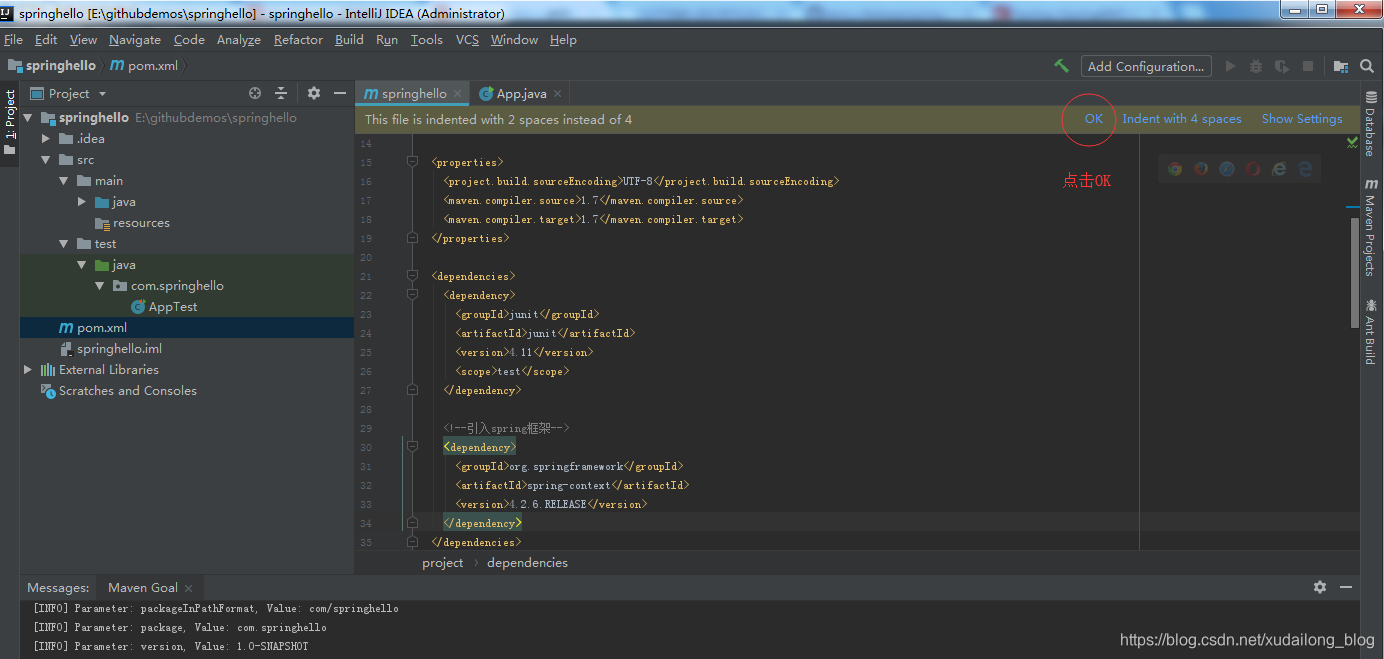The height and width of the screenshot is (659, 1384).
Task: Click the Search Everywhere magnifier icon
Action: coord(1367,66)
